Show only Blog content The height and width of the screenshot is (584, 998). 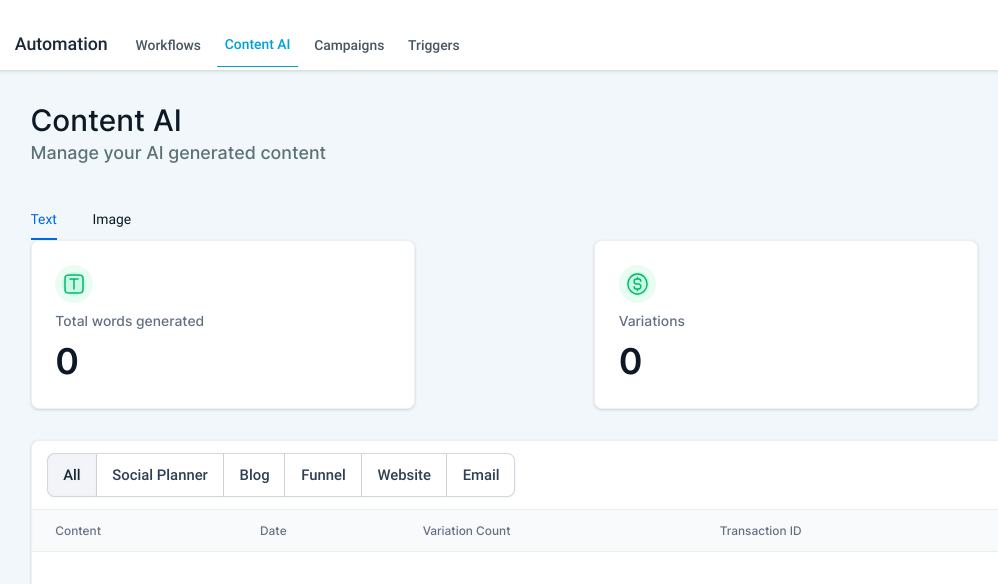tap(255, 475)
